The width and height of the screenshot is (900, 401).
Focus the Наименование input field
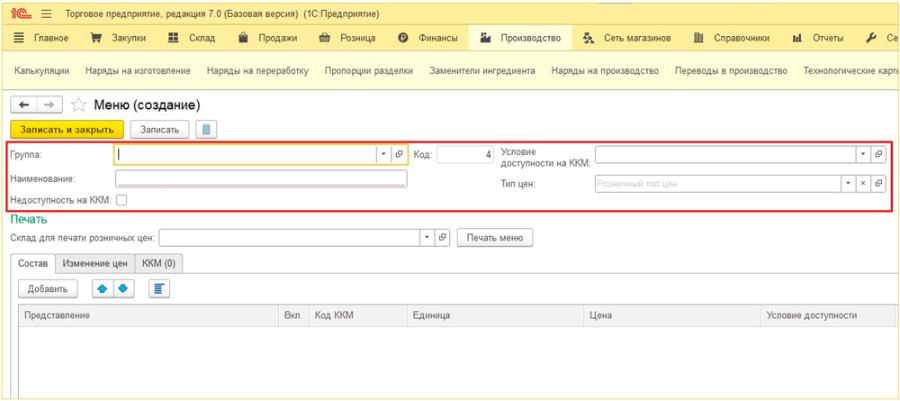(261, 179)
